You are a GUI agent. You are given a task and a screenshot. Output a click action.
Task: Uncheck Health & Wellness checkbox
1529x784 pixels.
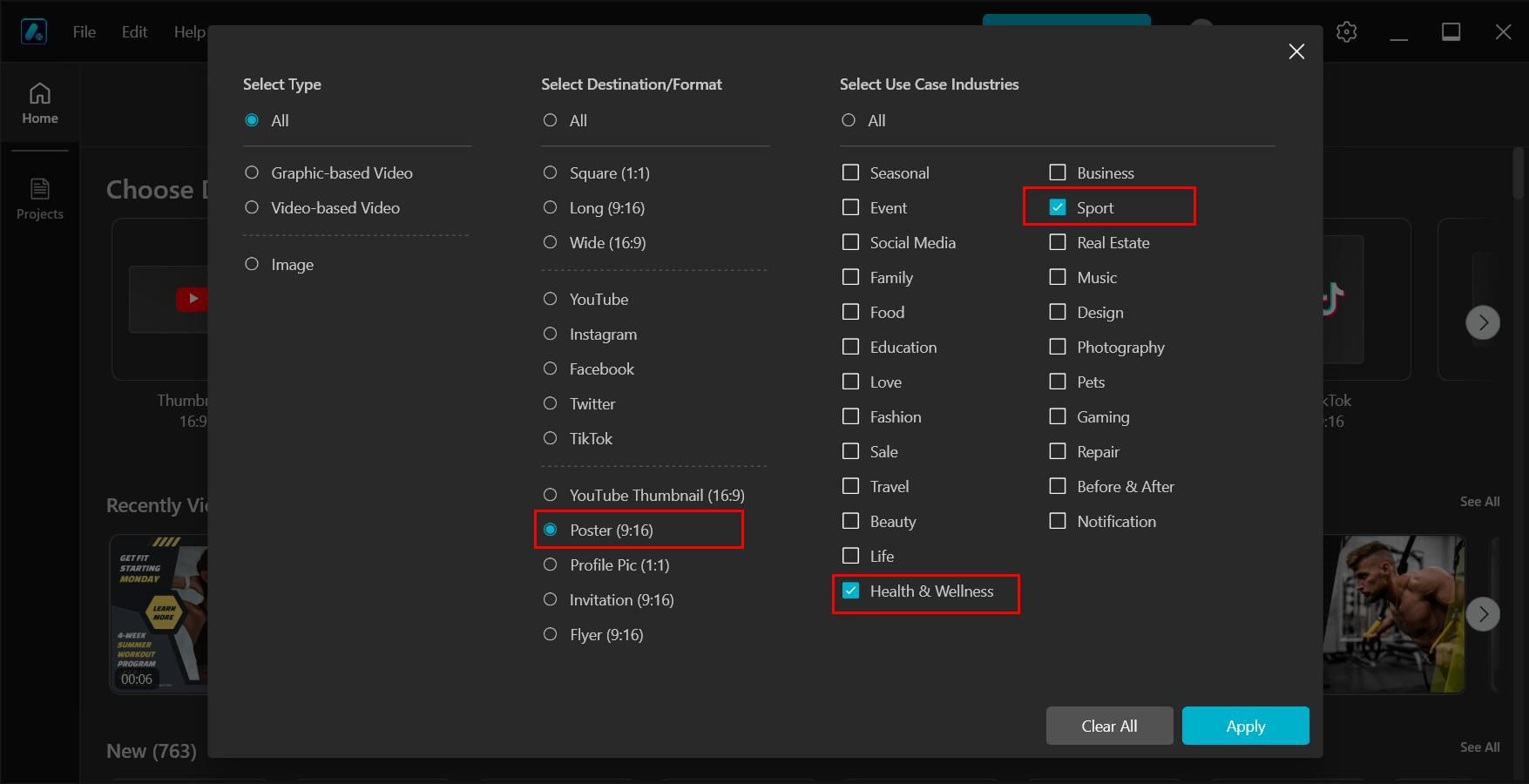851,591
